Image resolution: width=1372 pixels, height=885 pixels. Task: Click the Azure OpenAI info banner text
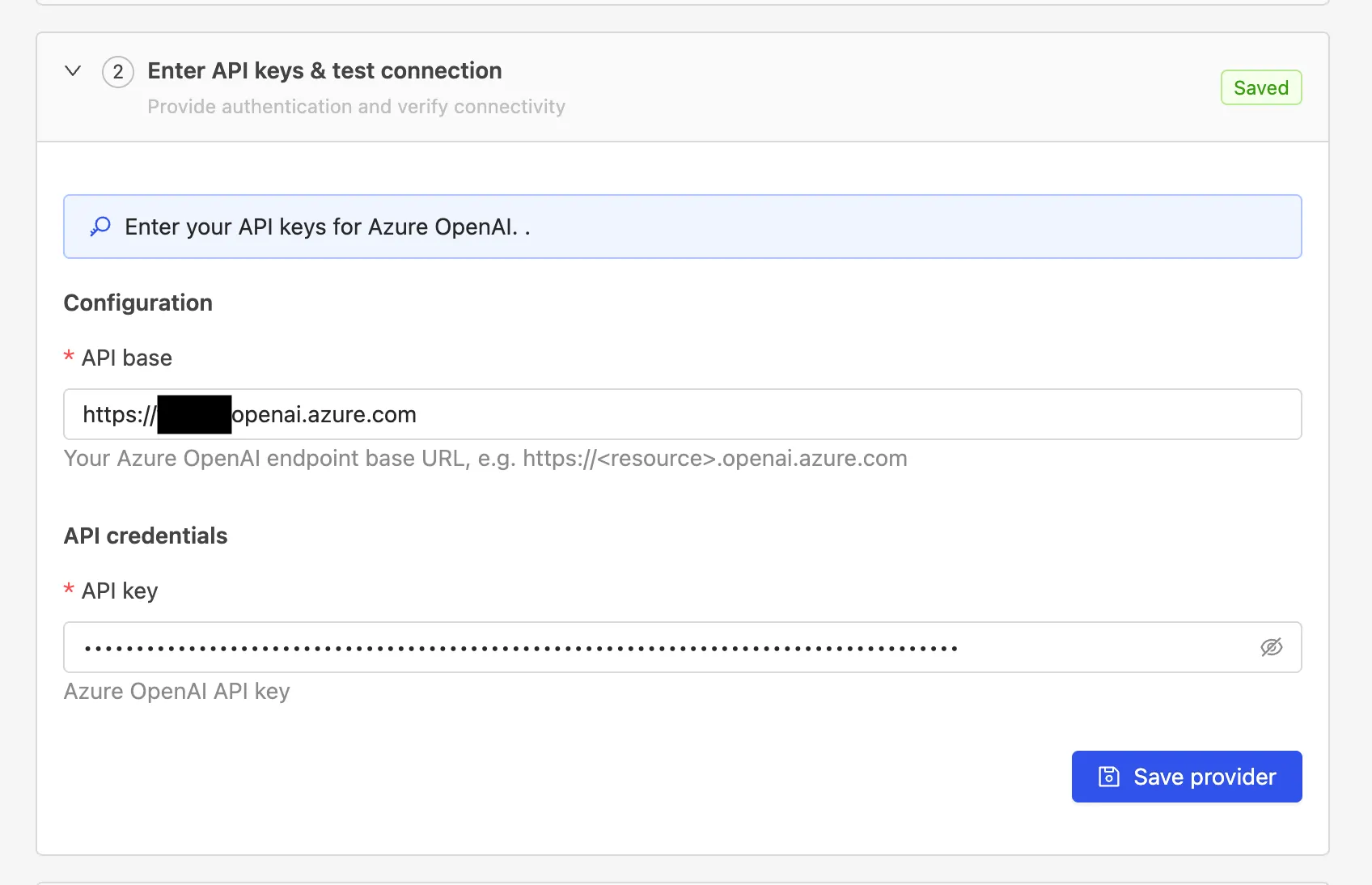[327, 227]
